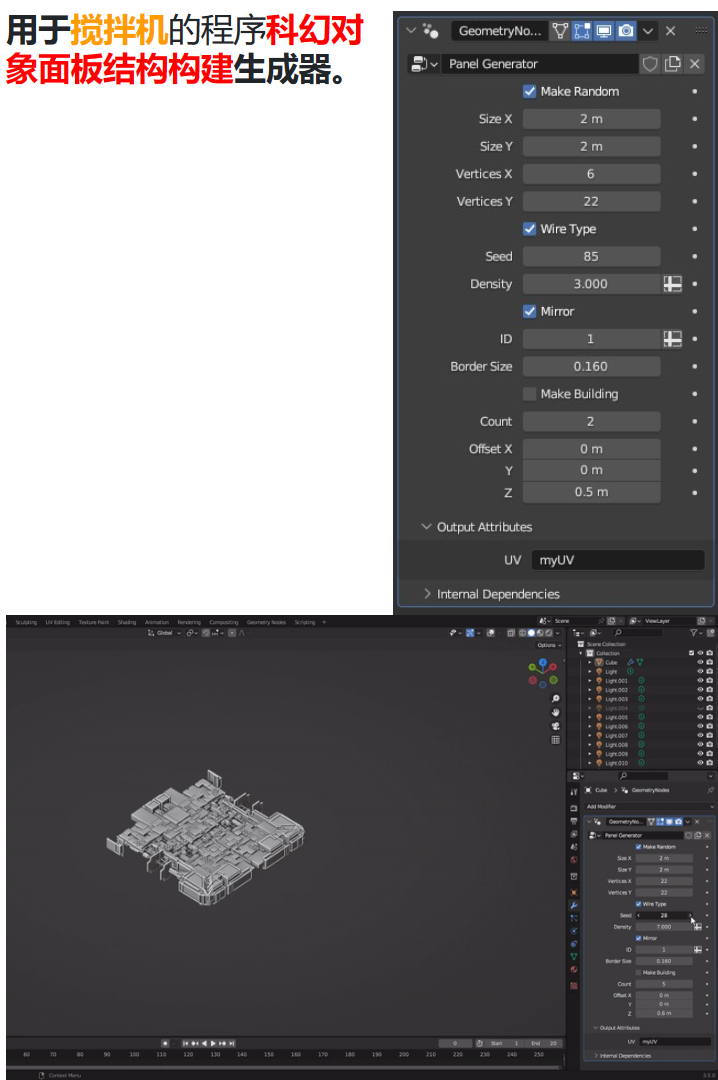Toggle camera view gizmo in viewport
The image size is (718, 1080).
[555, 726]
